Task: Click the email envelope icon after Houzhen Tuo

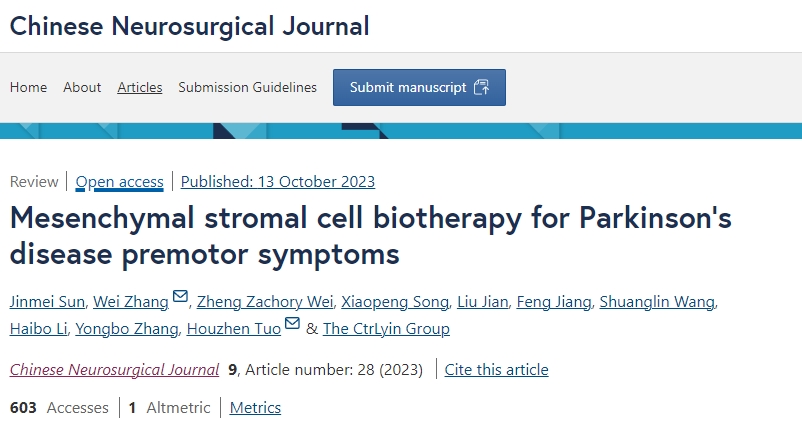Action: click(x=292, y=323)
